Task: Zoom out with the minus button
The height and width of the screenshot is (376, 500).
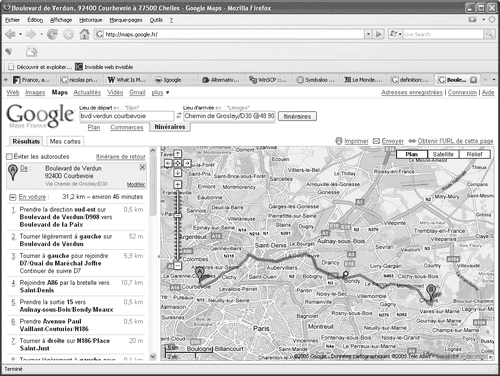Action: pyautogui.click(x=178, y=266)
